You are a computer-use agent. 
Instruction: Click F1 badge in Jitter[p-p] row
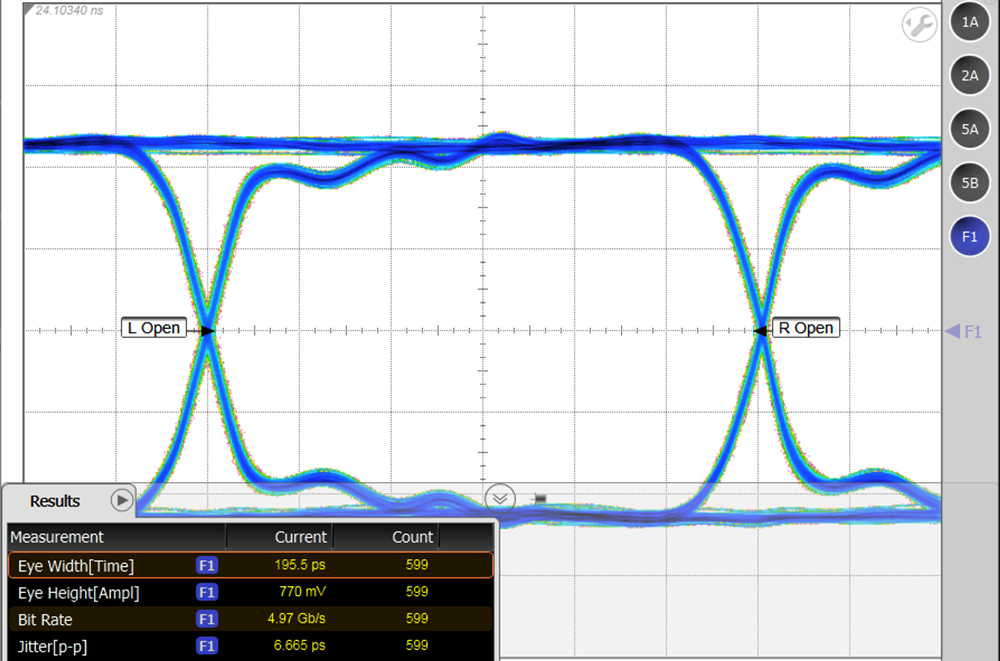[x=207, y=647]
